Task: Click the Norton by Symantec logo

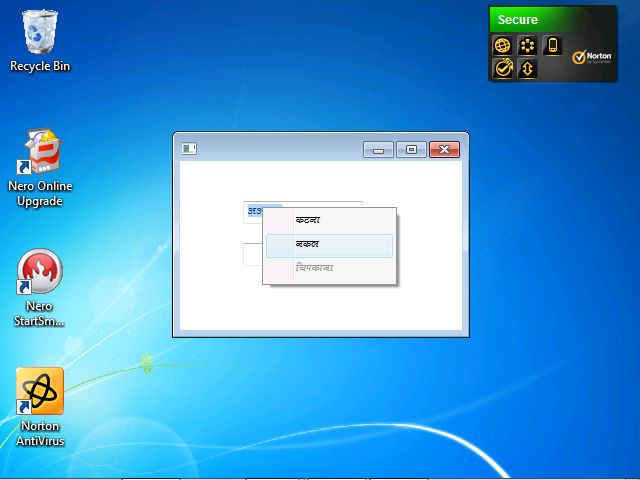Action: point(592,58)
